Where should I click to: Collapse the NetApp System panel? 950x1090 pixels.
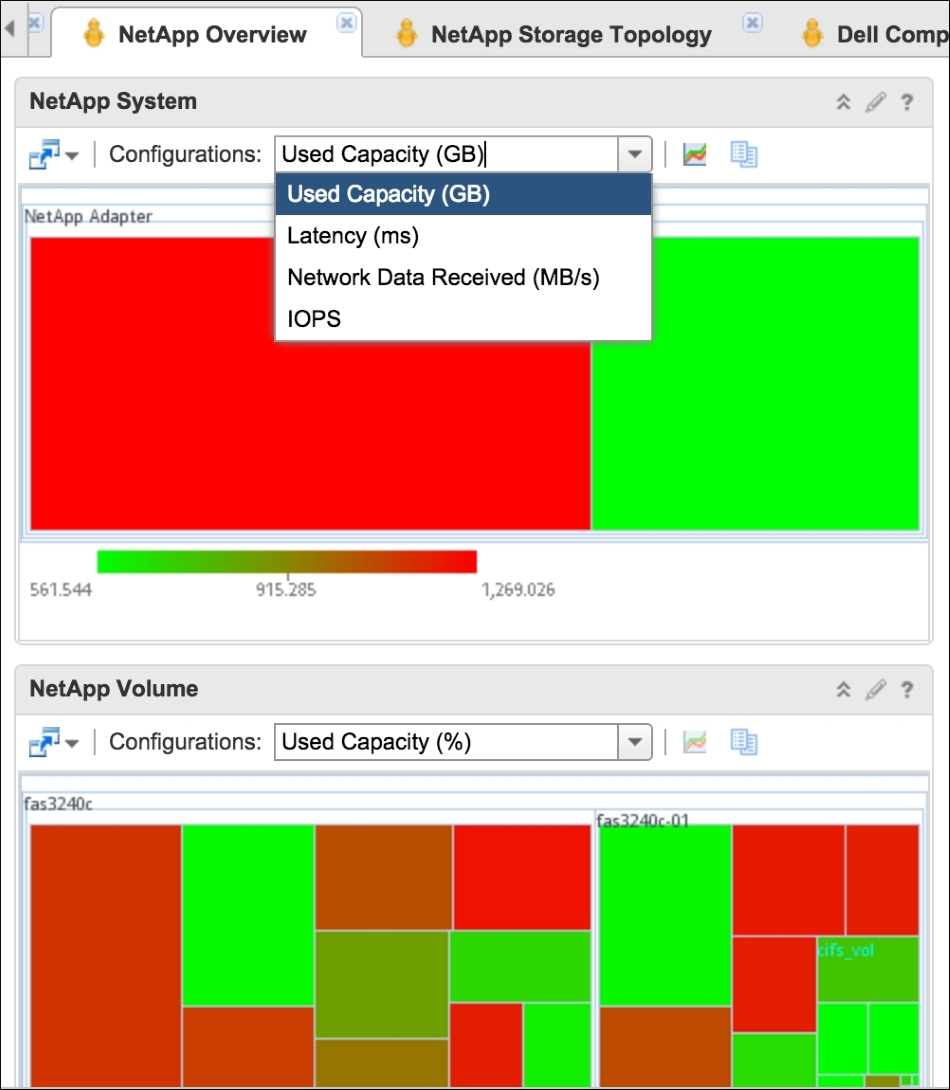(843, 101)
